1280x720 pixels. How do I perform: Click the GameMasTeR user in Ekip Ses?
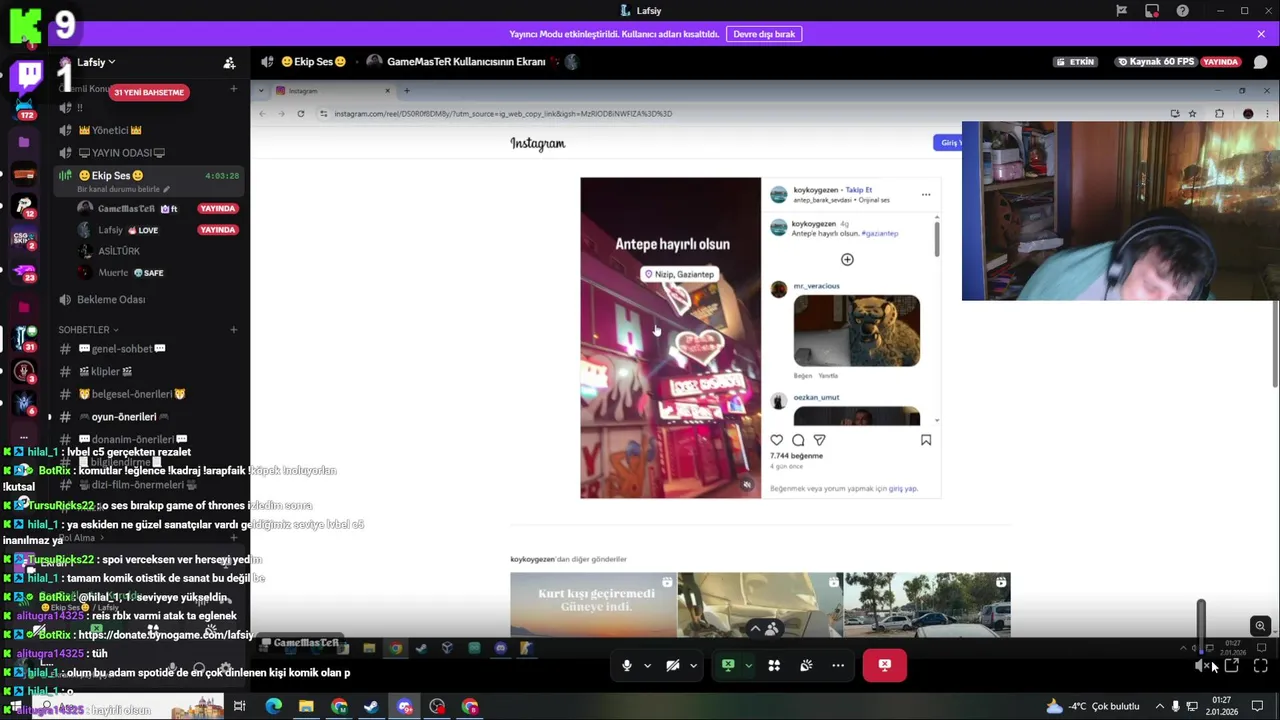pyautogui.click(x=126, y=209)
